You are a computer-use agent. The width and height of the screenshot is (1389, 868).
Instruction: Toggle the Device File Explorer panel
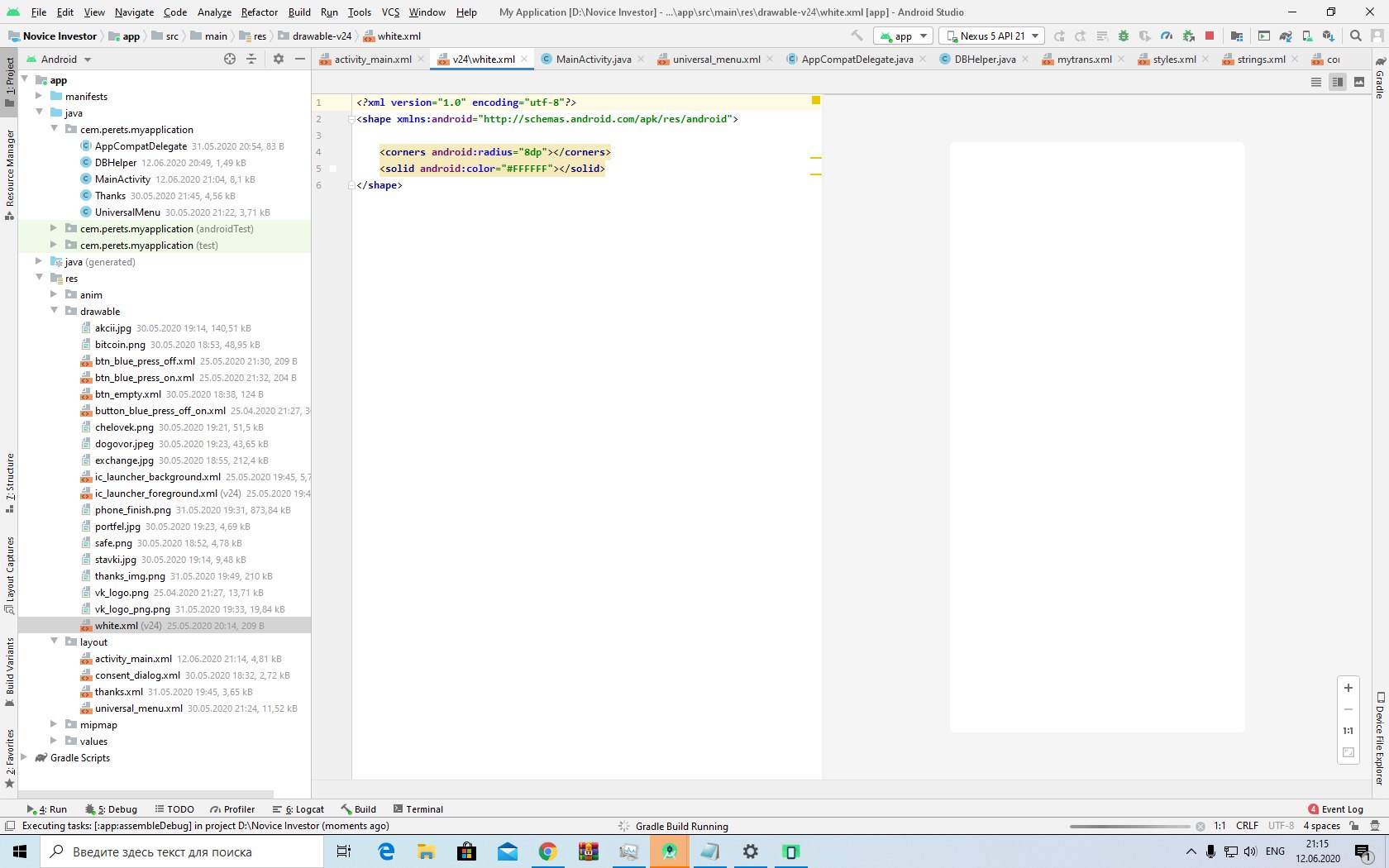coord(1380,737)
